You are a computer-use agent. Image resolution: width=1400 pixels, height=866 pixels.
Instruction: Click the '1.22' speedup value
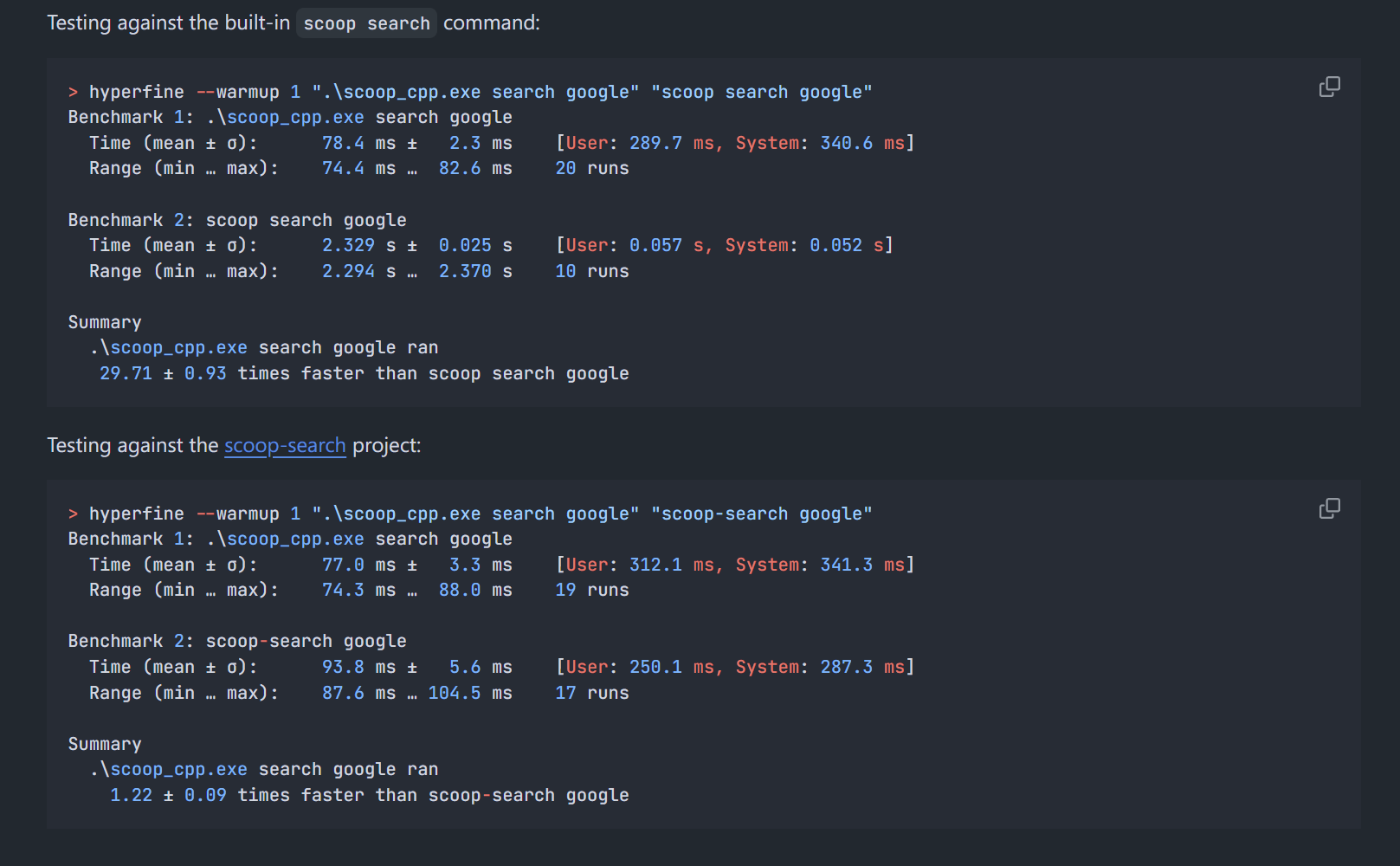(131, 795)
